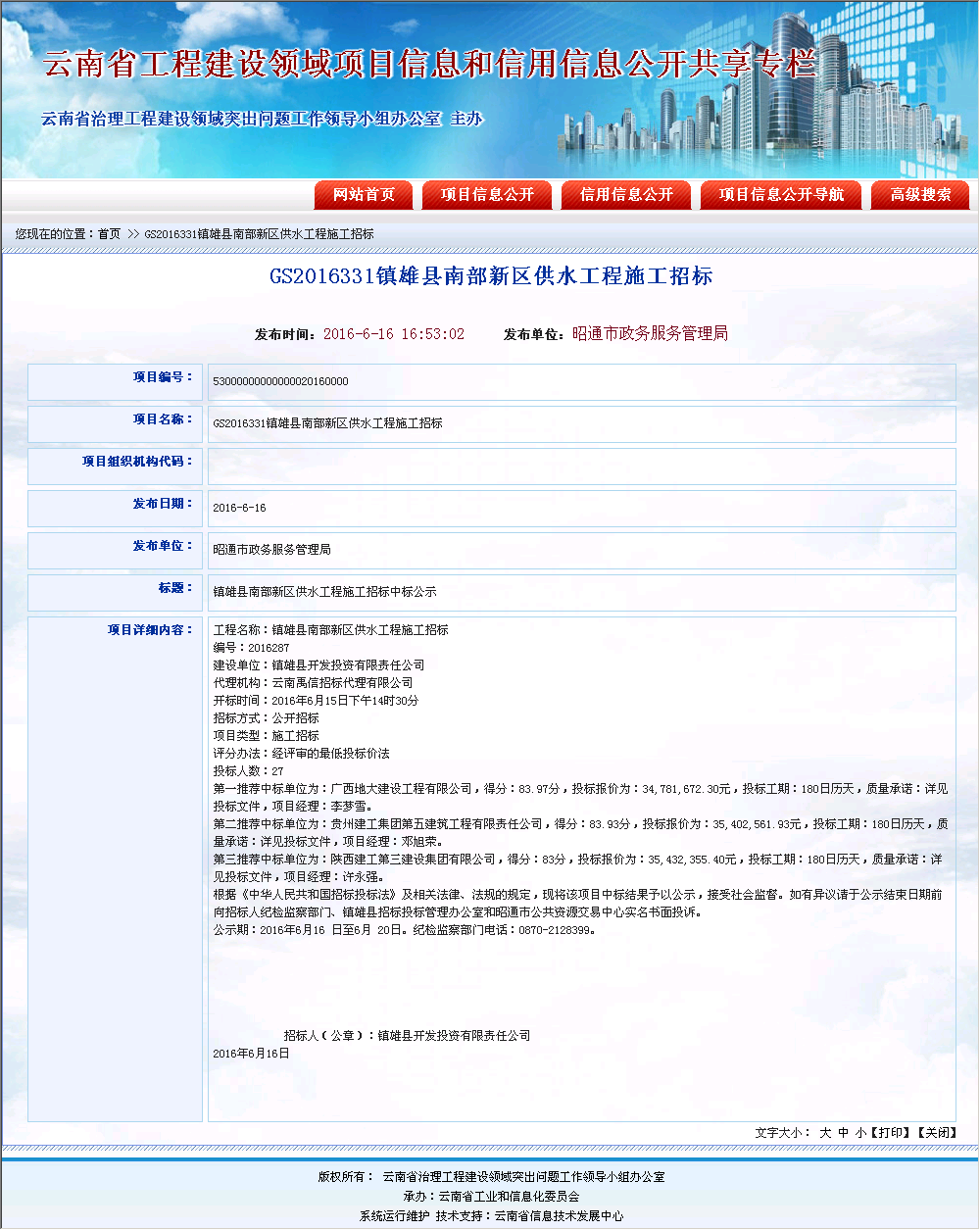The image size is (980, 1230).
Task: Click the 发布日期 value 2016-6-16
Action: point(239,508)
